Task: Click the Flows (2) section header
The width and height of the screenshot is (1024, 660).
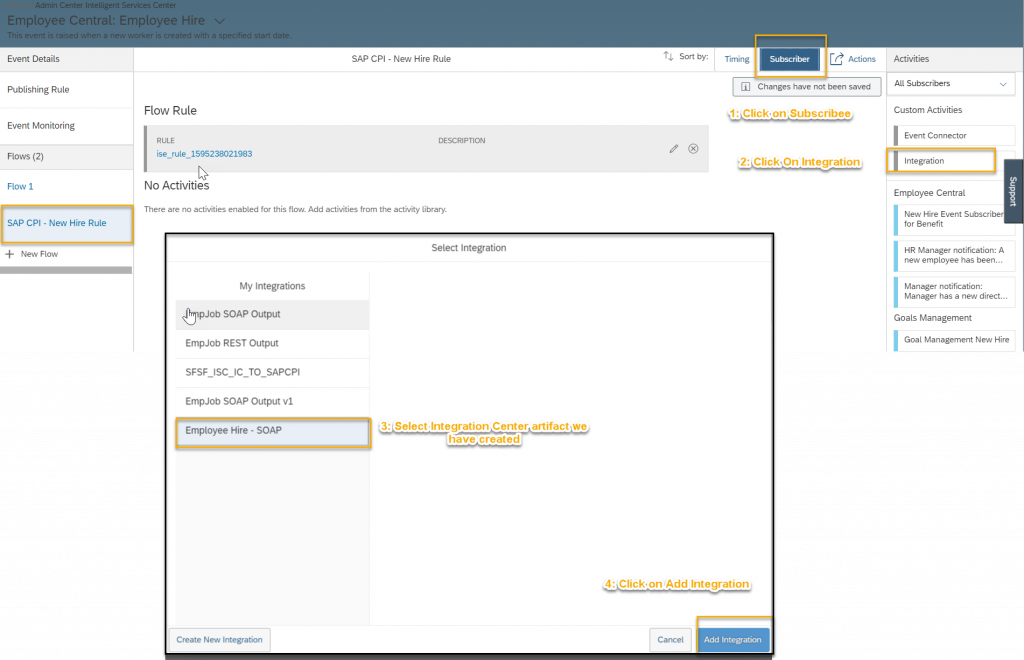Action: [x=67, y=157]
